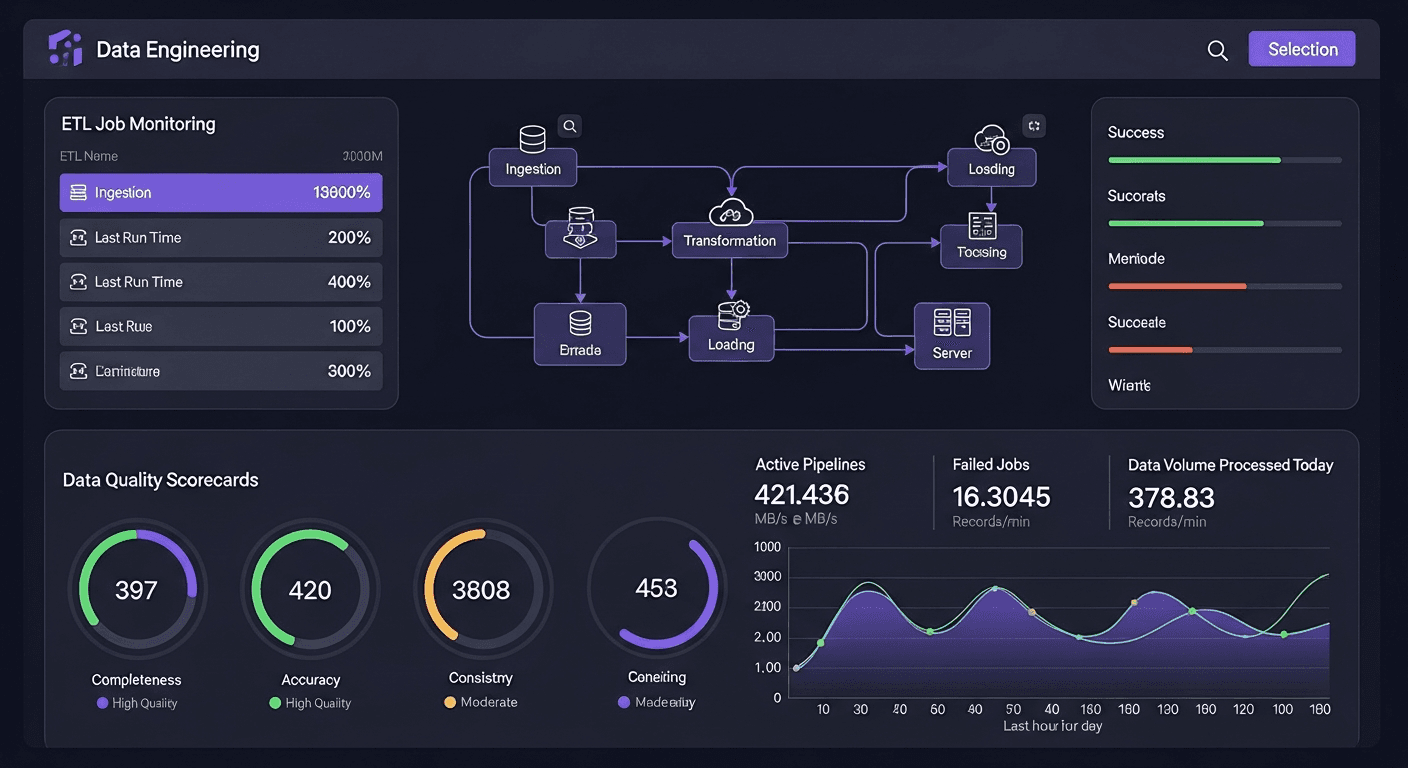Click the Data Engineering logo icon

63,48
